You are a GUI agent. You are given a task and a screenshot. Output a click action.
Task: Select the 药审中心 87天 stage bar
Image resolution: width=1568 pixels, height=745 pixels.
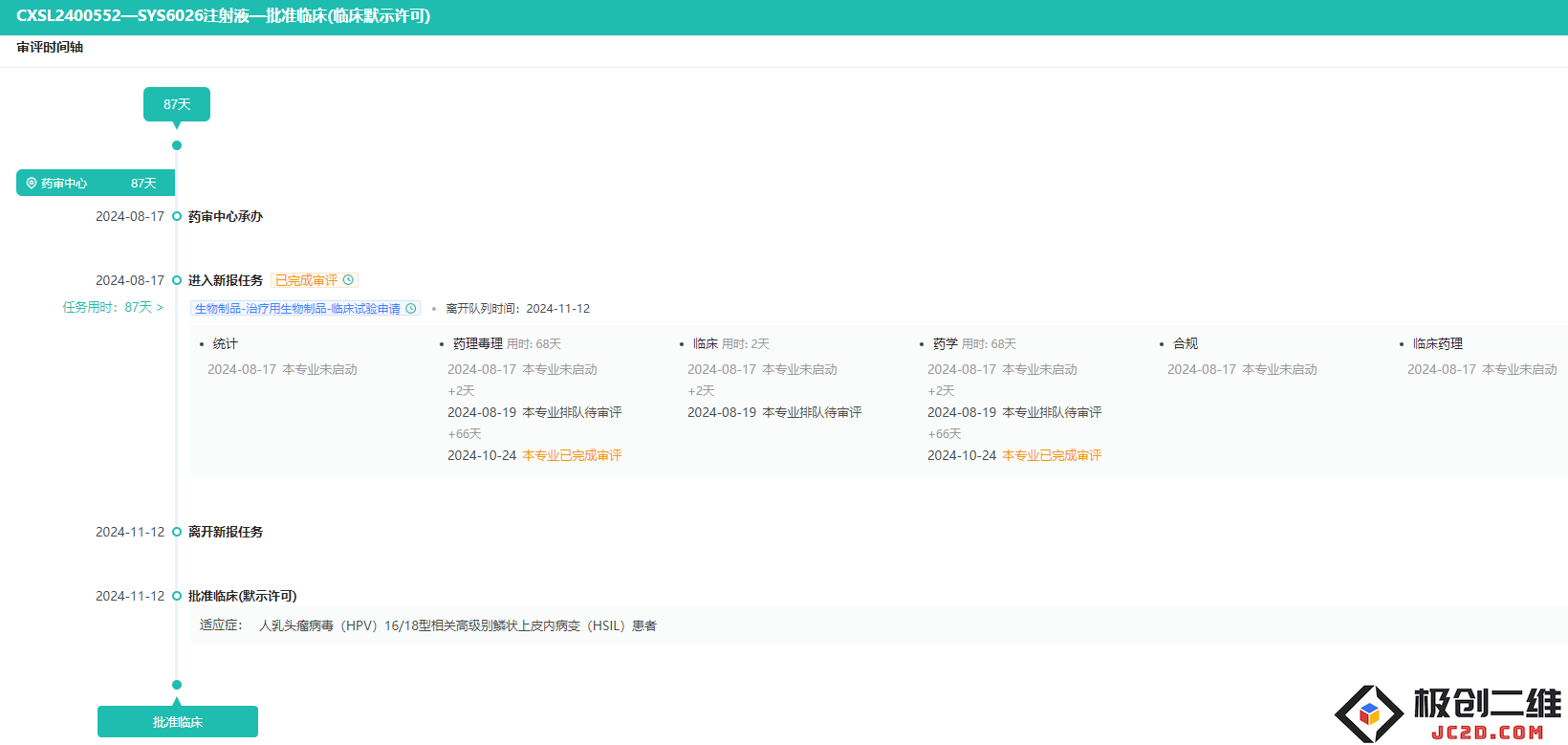(96, 183)
